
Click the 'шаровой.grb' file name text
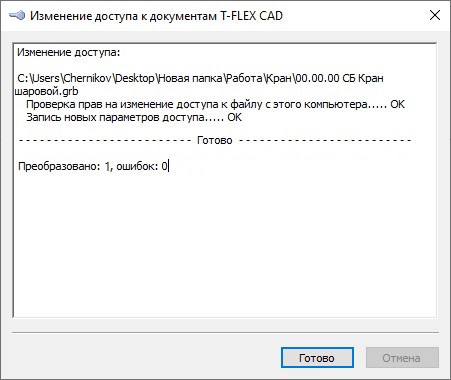coord(47,91)
